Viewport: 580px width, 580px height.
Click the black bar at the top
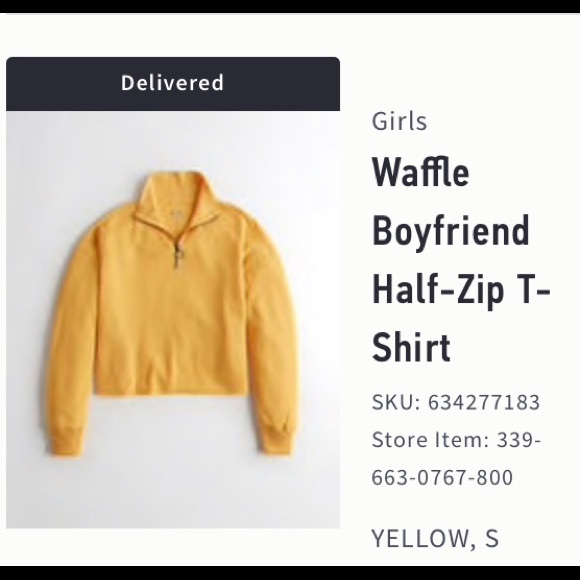point(290,6)
